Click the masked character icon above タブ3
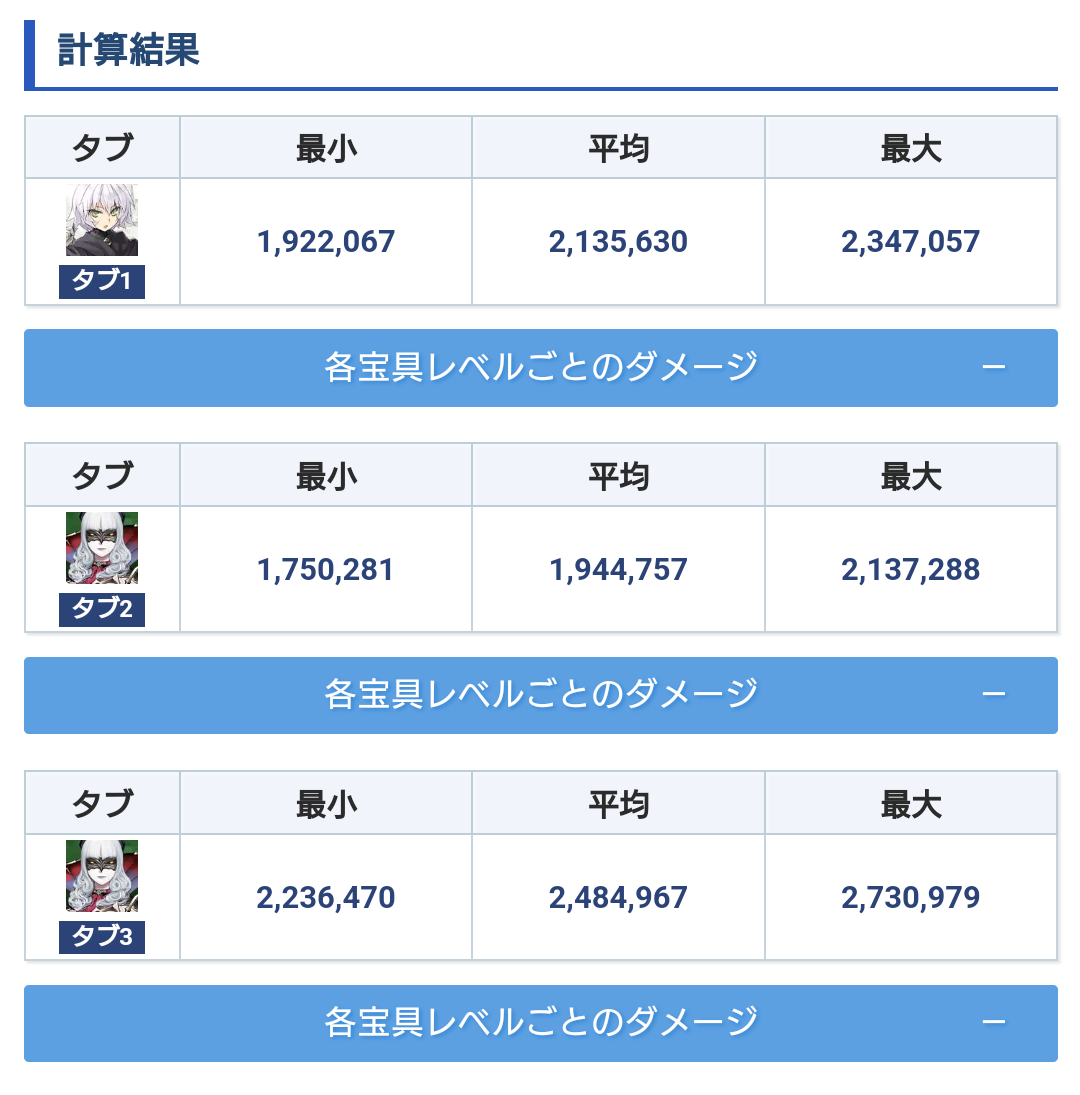This screenshot has width=1080, height=1095. [x=102, y=876]
